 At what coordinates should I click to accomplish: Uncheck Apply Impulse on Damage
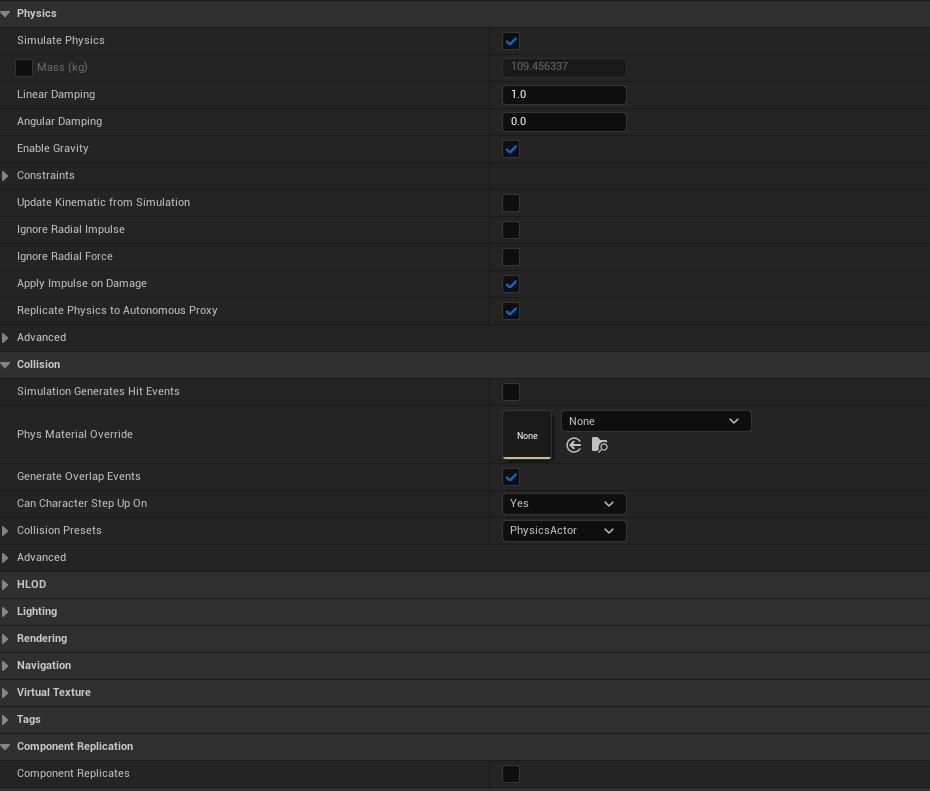click(511, 284)
